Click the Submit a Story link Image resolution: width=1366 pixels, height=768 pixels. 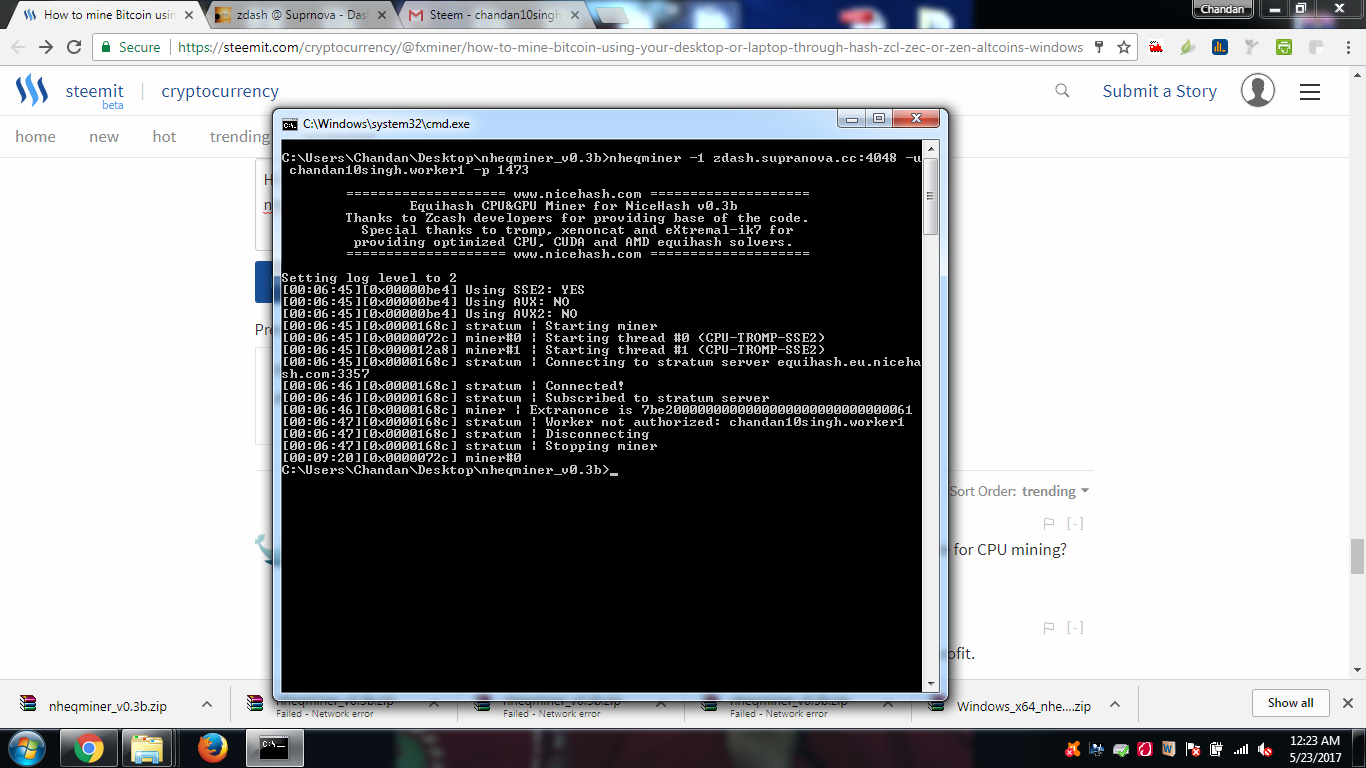pos(1159,91)
